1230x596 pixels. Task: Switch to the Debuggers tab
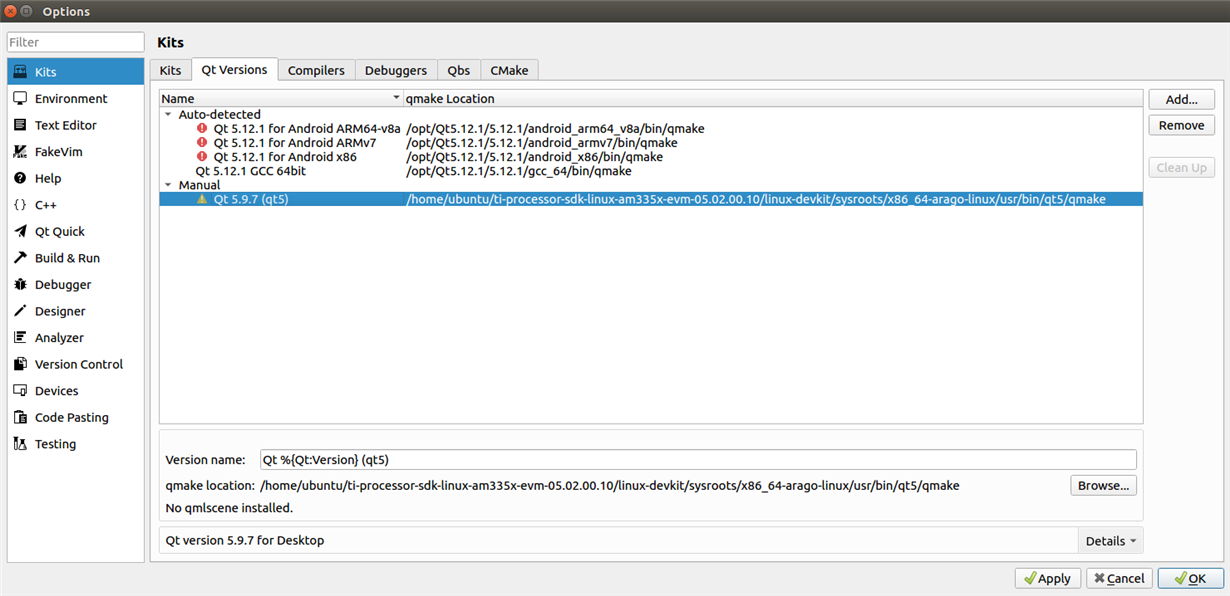(396, 70)
